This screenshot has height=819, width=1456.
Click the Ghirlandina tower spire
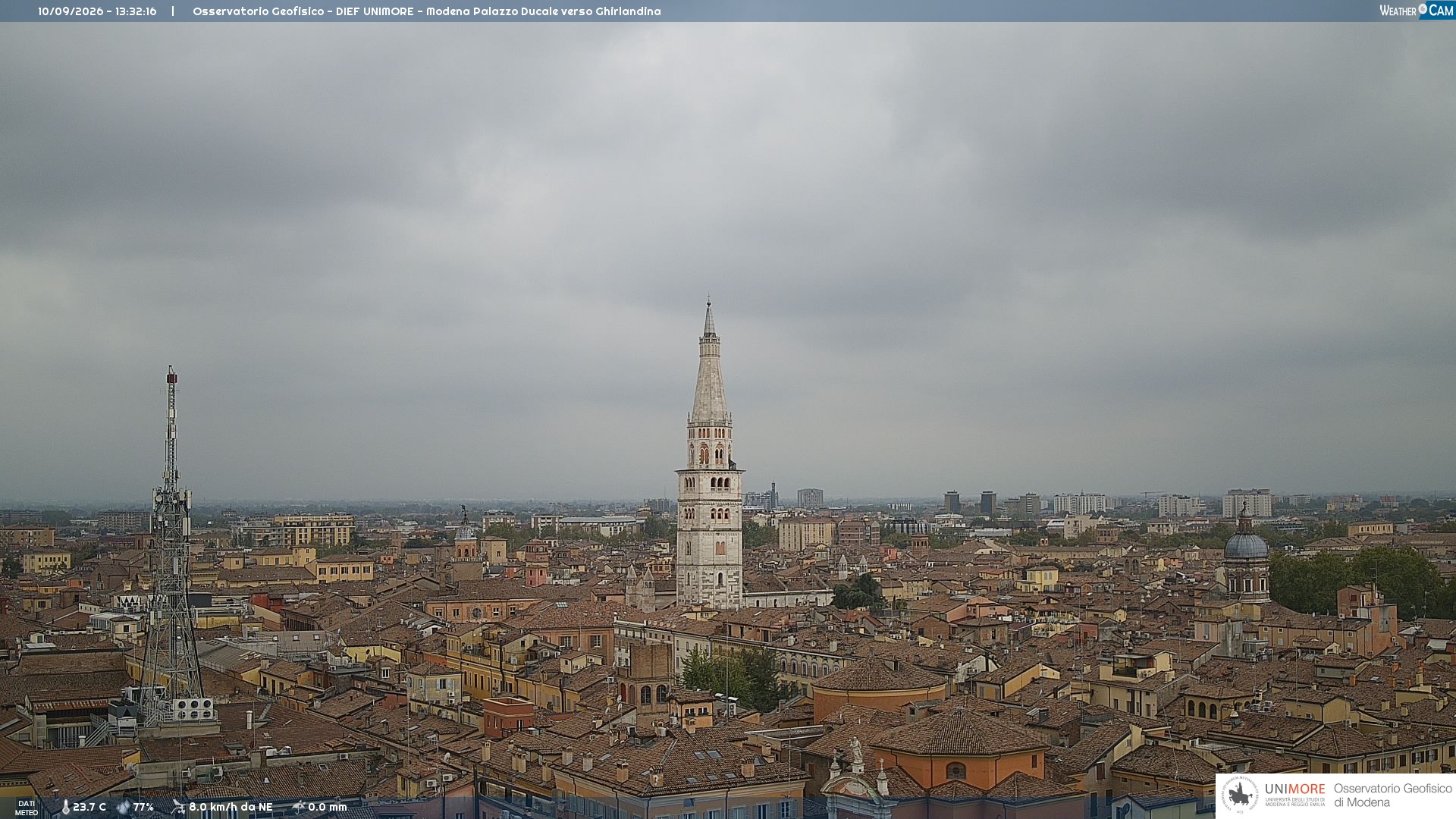[x=709, y=360]
